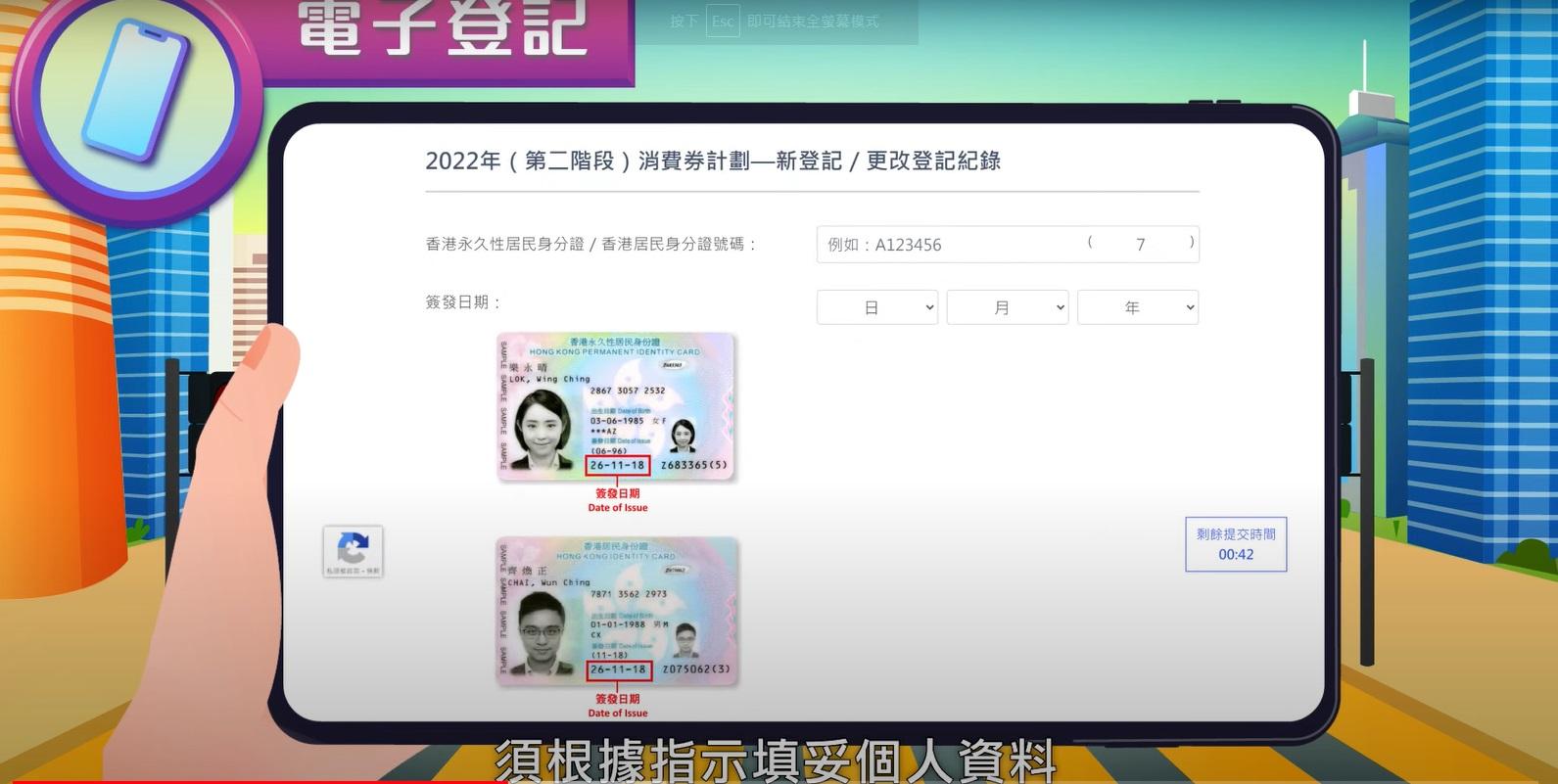Click the 電子登記 title banner

click(x=443, y=29)
